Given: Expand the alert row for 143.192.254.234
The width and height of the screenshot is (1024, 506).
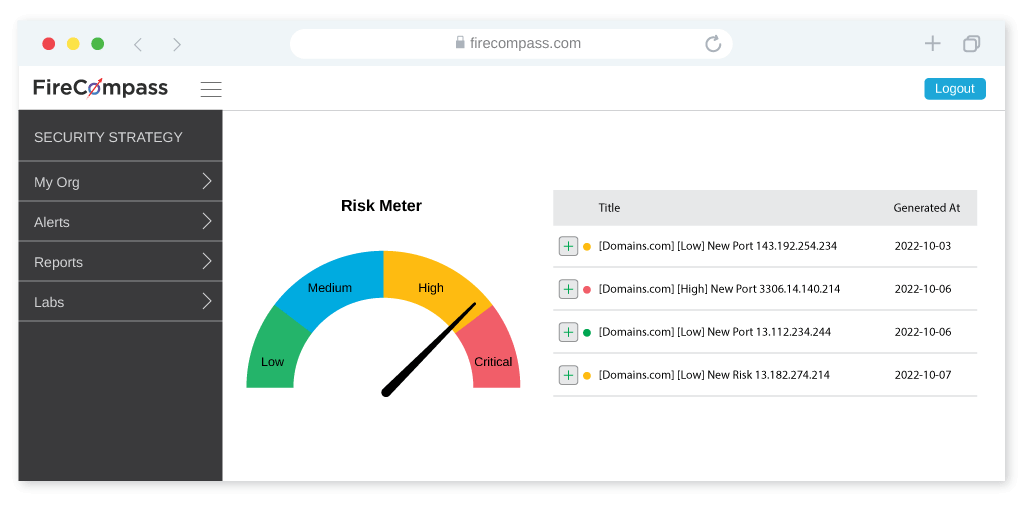Looking at the screenshot, I should coord(568,246).
